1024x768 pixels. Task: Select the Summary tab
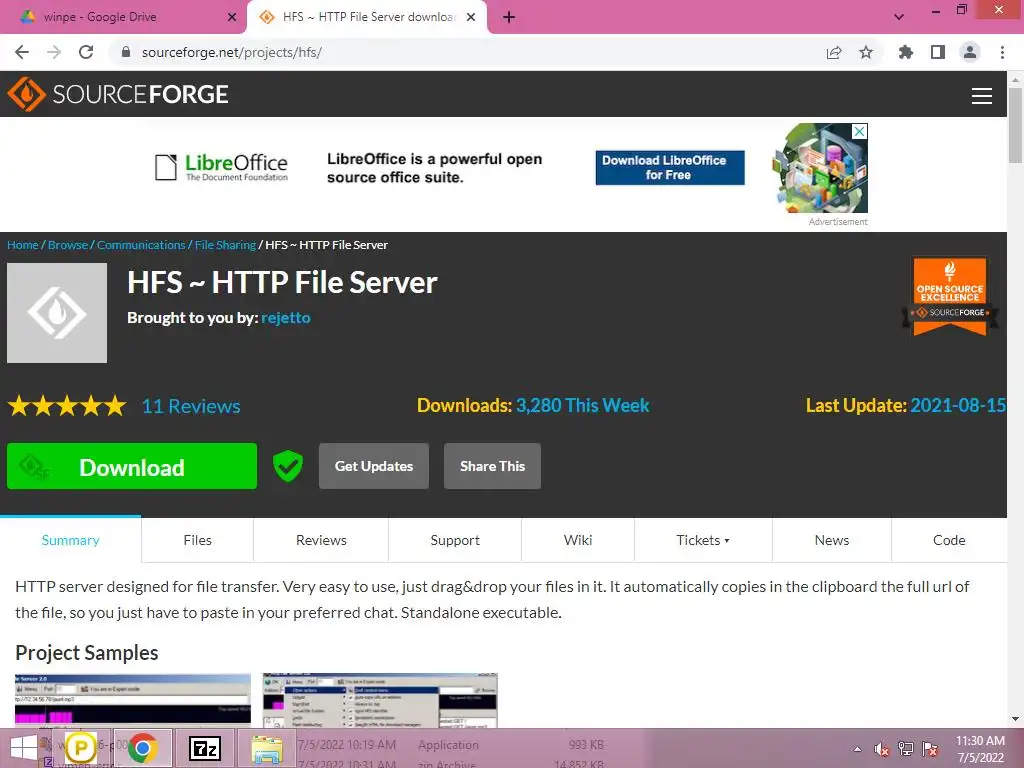pyautogui.click(x=71, y=540)
